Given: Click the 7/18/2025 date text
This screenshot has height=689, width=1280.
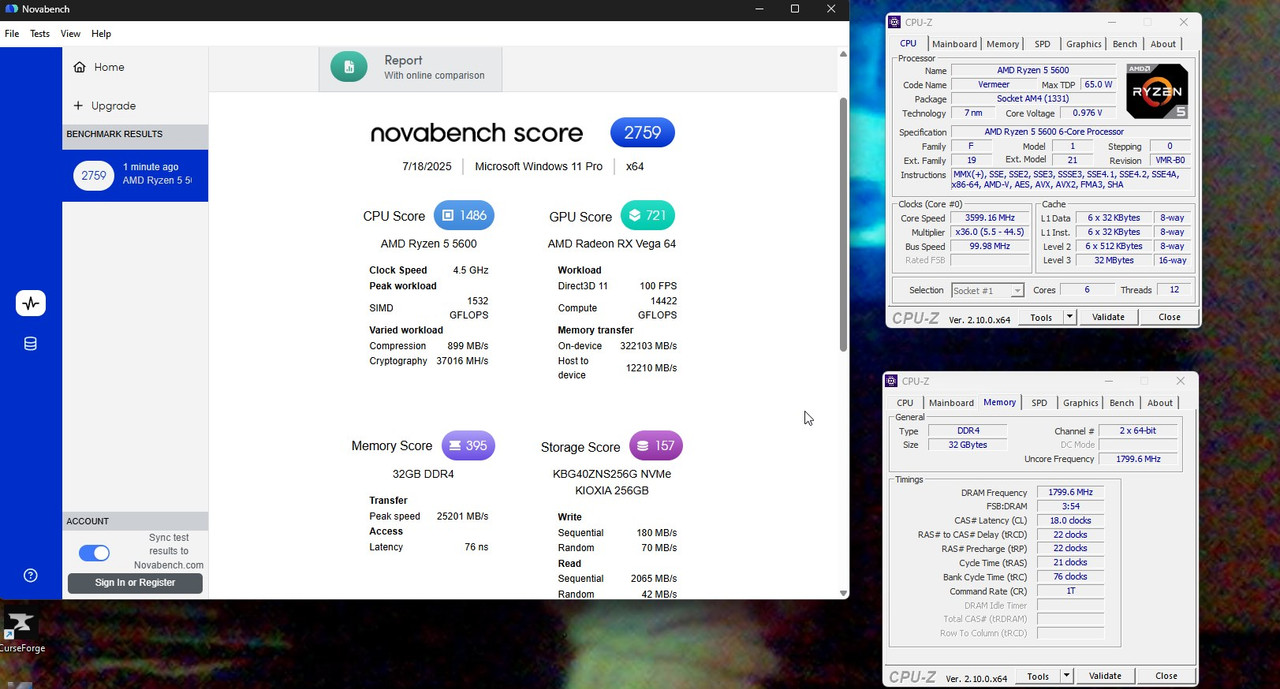Looking at the screenshot, I should point(427,167).
